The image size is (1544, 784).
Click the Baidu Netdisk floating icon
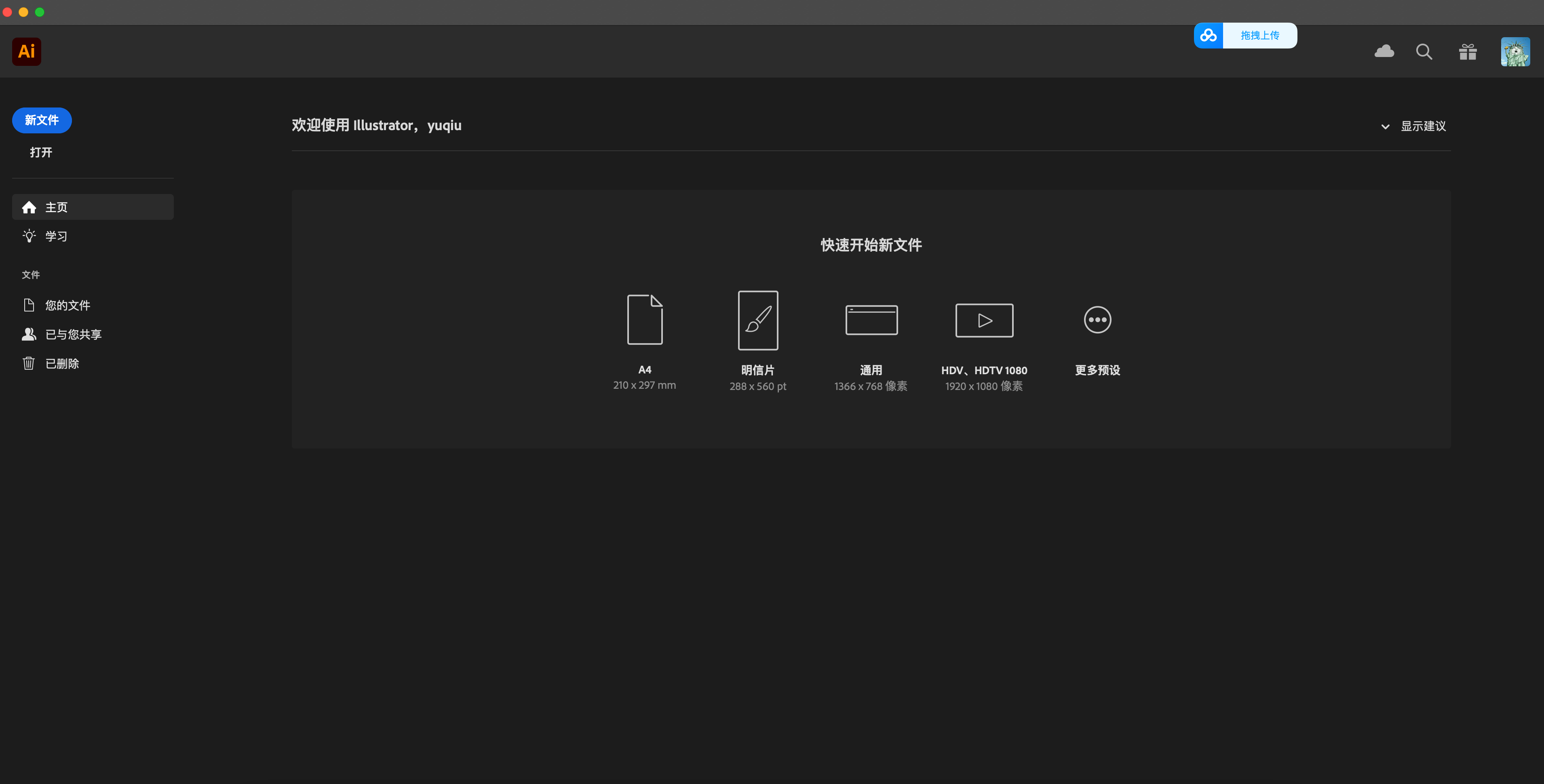(x=1209, y=36)
